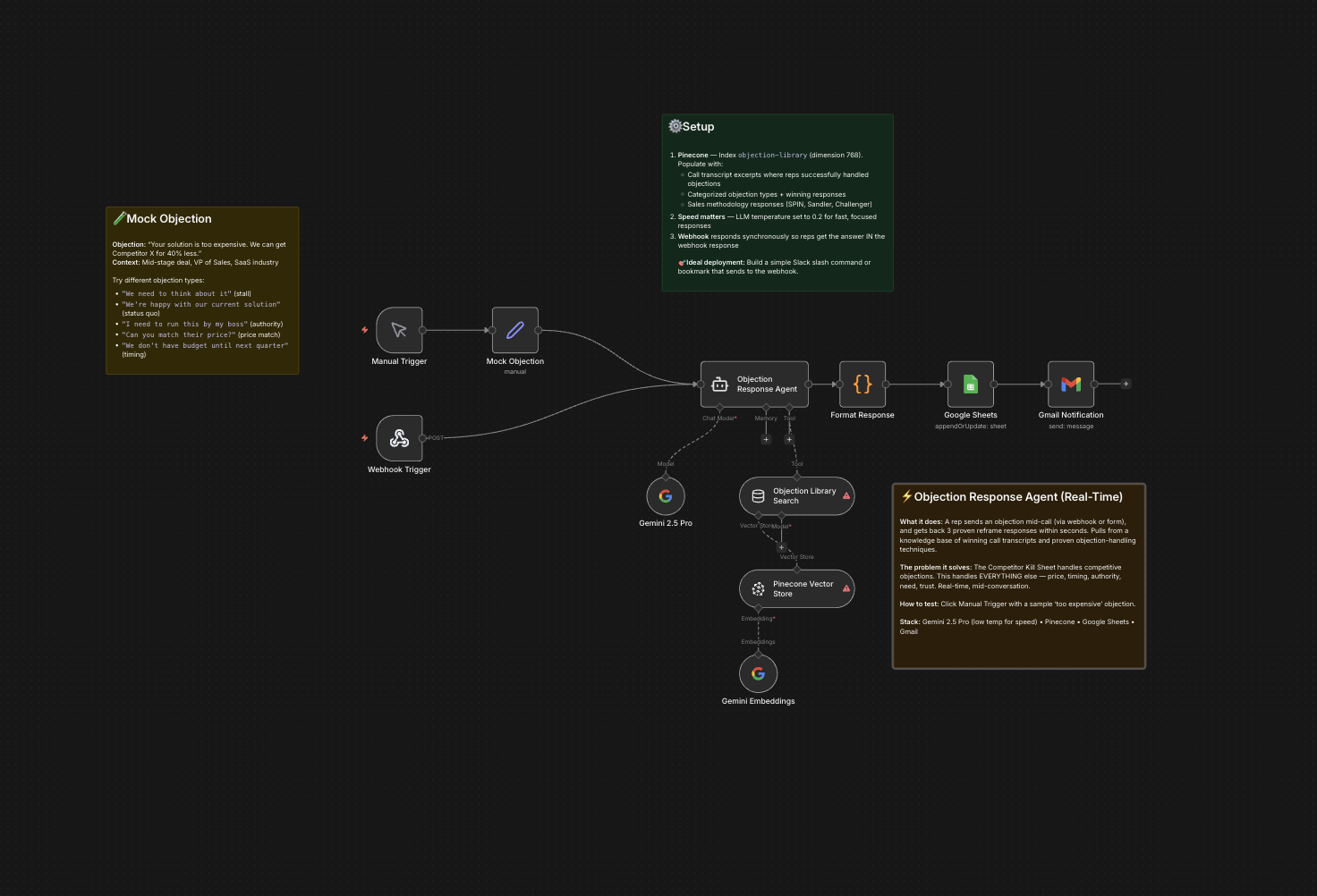
Task: Click the warning triangle on Objection Library Search
Action: pyautogui.click(x=846, y=495)
